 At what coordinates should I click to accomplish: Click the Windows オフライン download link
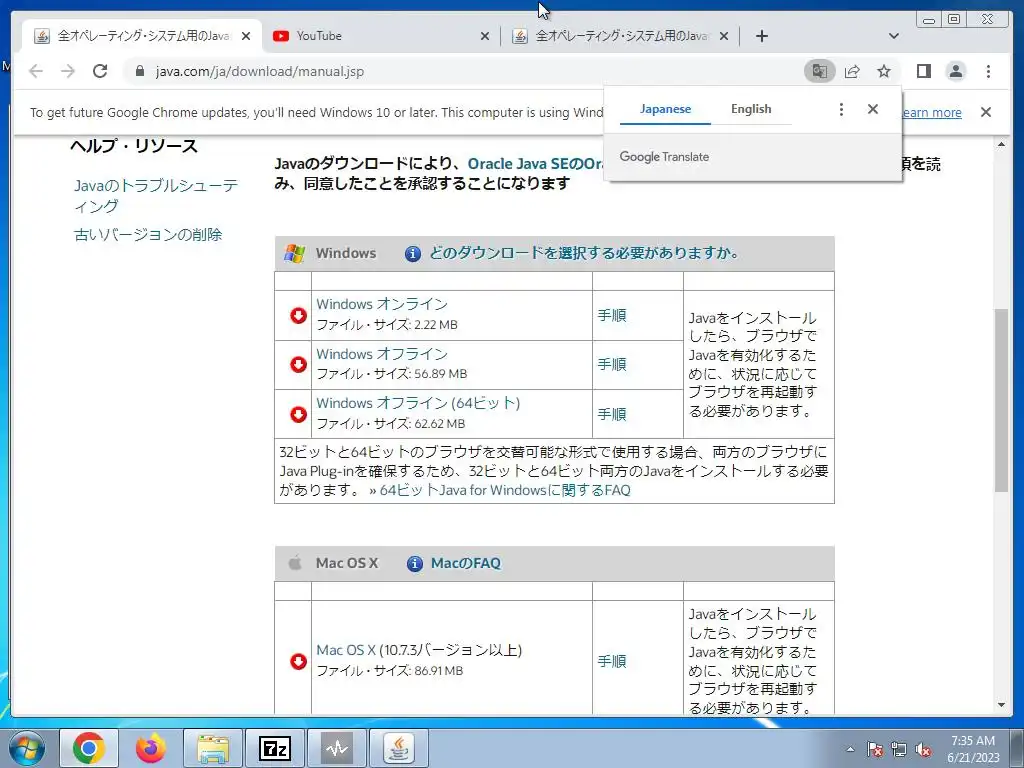coord(382,354)
